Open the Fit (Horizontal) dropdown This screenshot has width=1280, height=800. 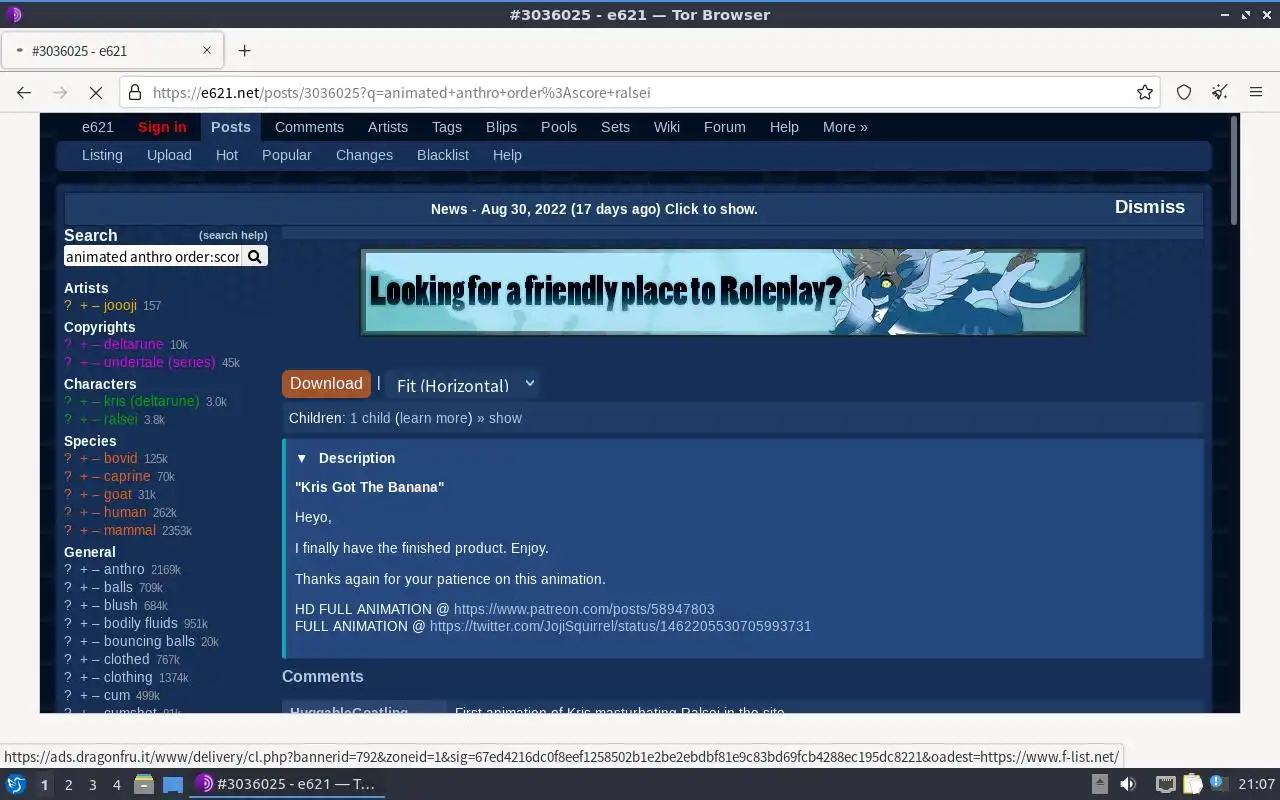464,385
